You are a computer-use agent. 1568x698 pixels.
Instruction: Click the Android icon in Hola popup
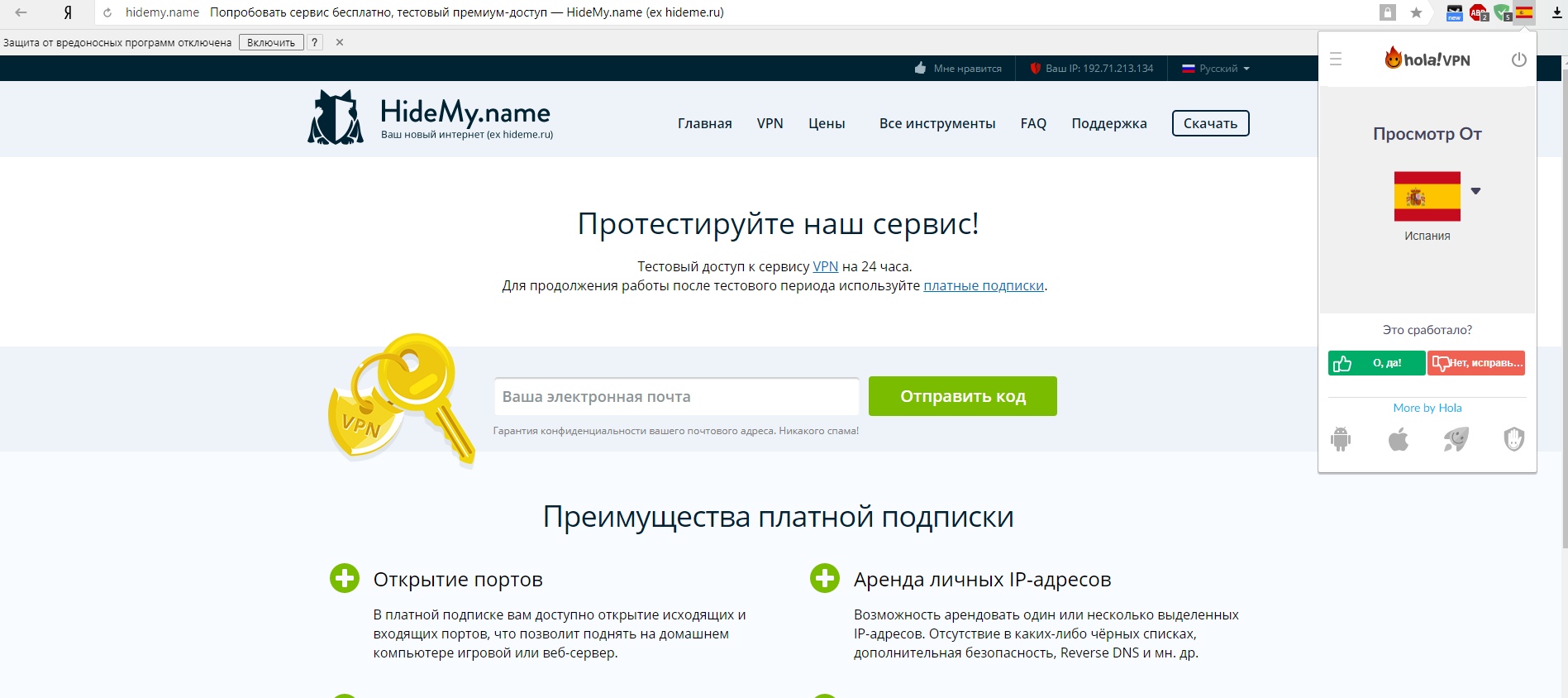[1341, 439]
